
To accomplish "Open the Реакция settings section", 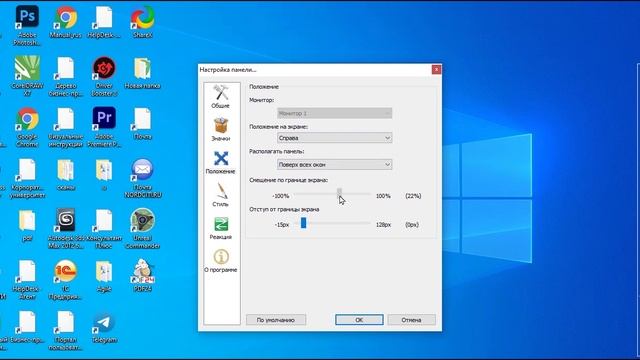I will coord(221,228).
